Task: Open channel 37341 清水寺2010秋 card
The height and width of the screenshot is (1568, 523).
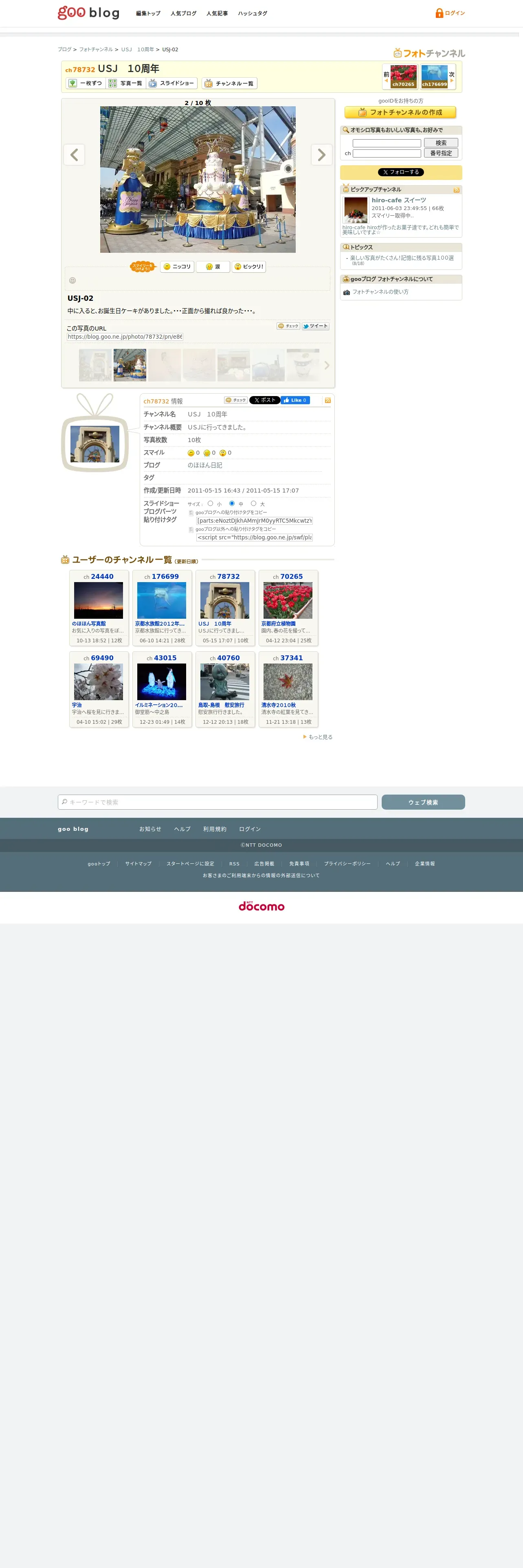Action: pyautogui.click(x=288, y=690)
